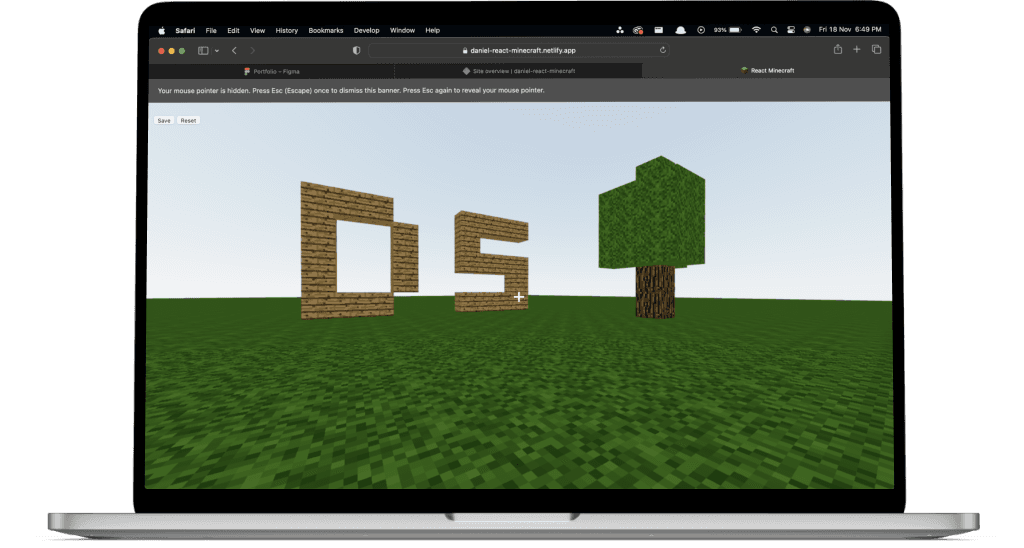Open the History menu

click(x=286, y=31)
